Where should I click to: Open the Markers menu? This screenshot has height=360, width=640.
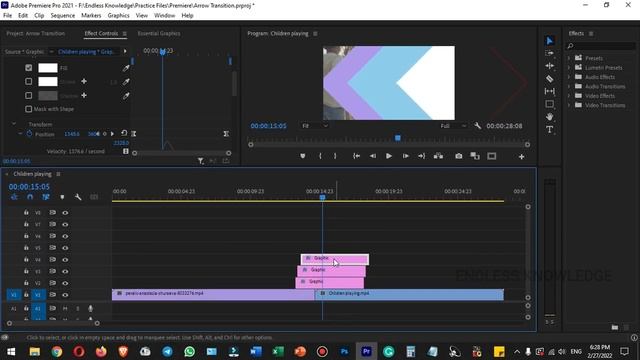coord(91,16)
